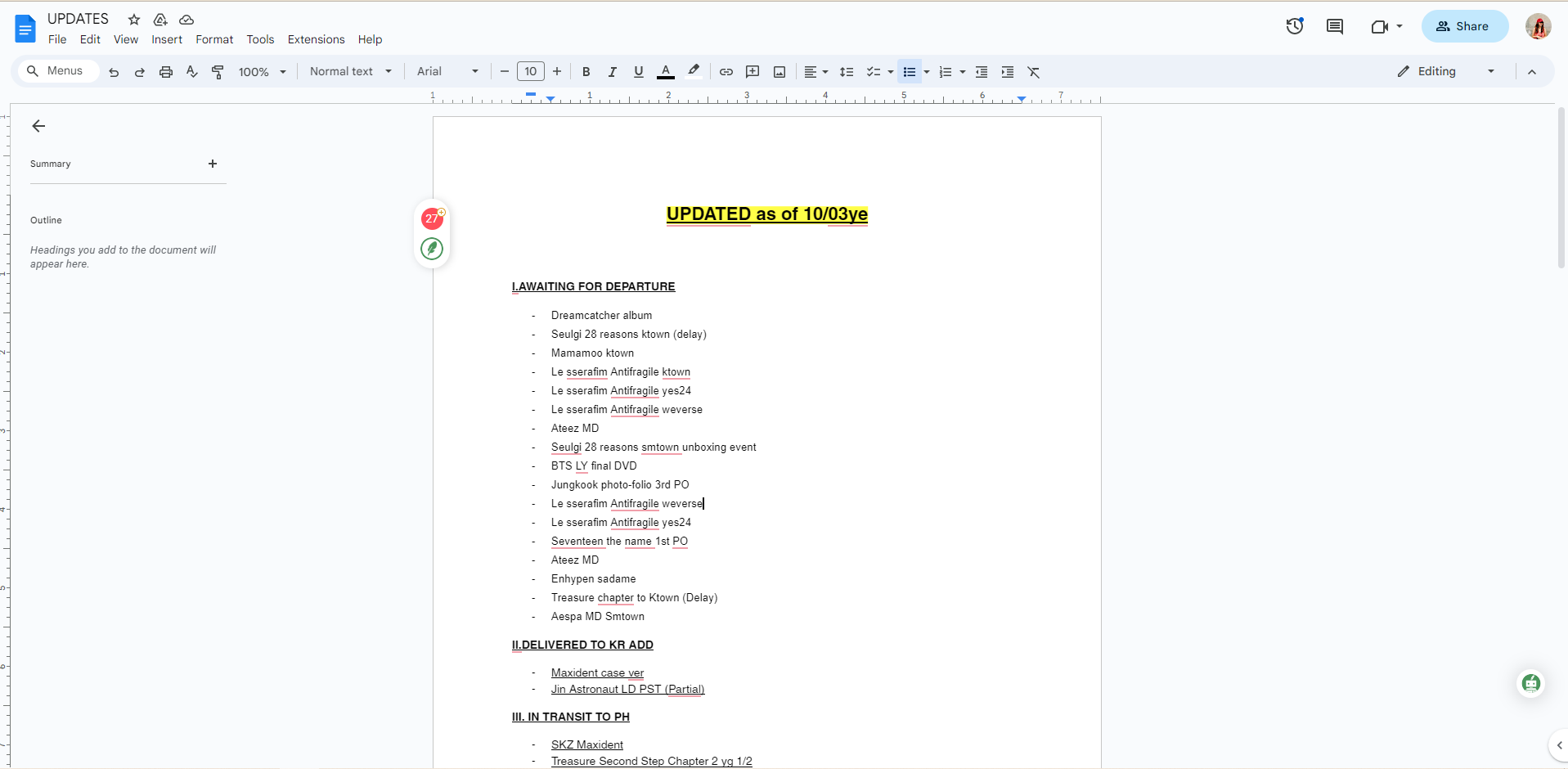Move document using folder-drive icon
The image size is (1568, 769).
tap(160, 19)
